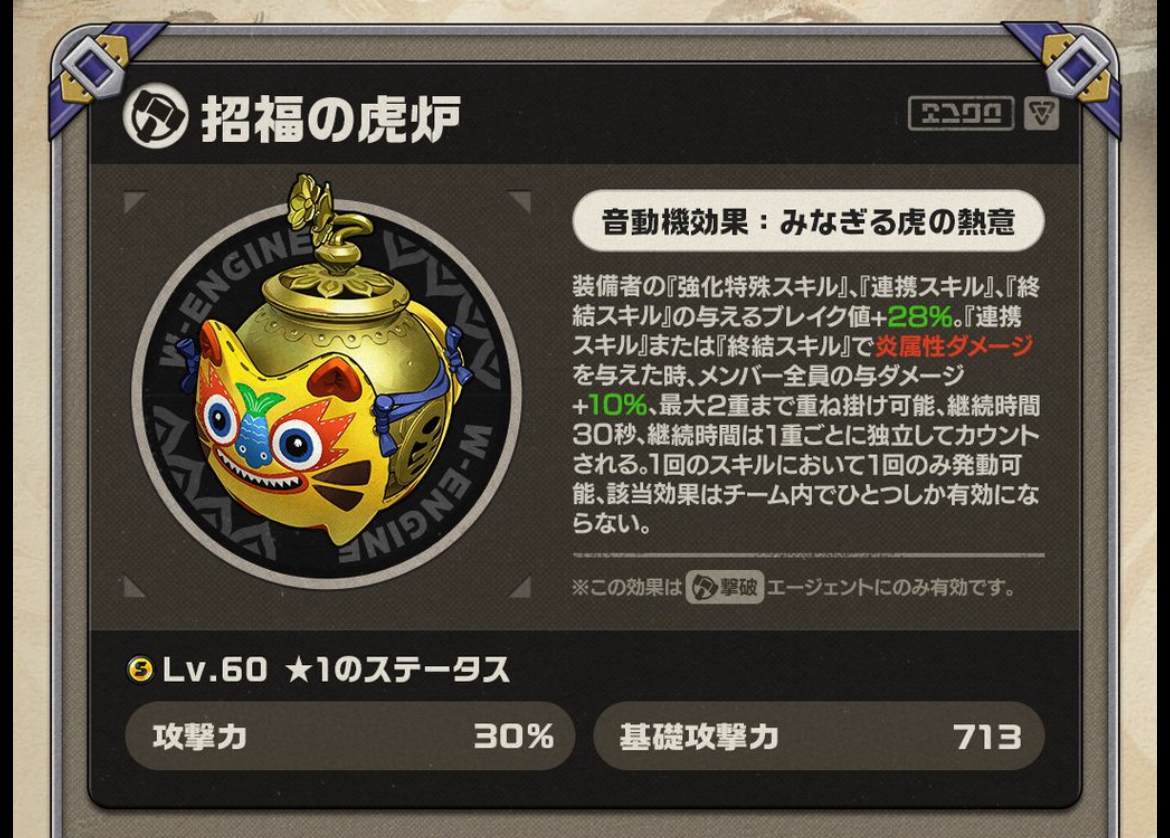Screen dimensions: 1170x838
Task: Click the Stun specialty icon beside the title
Action: 156,116
